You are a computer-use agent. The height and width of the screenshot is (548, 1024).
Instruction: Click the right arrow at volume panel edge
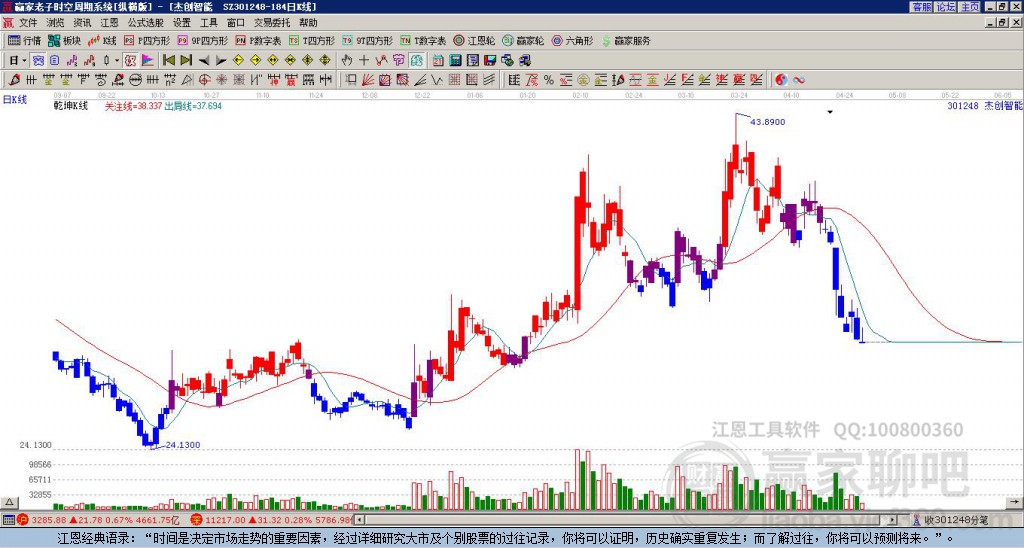(x=1016, y=502)
